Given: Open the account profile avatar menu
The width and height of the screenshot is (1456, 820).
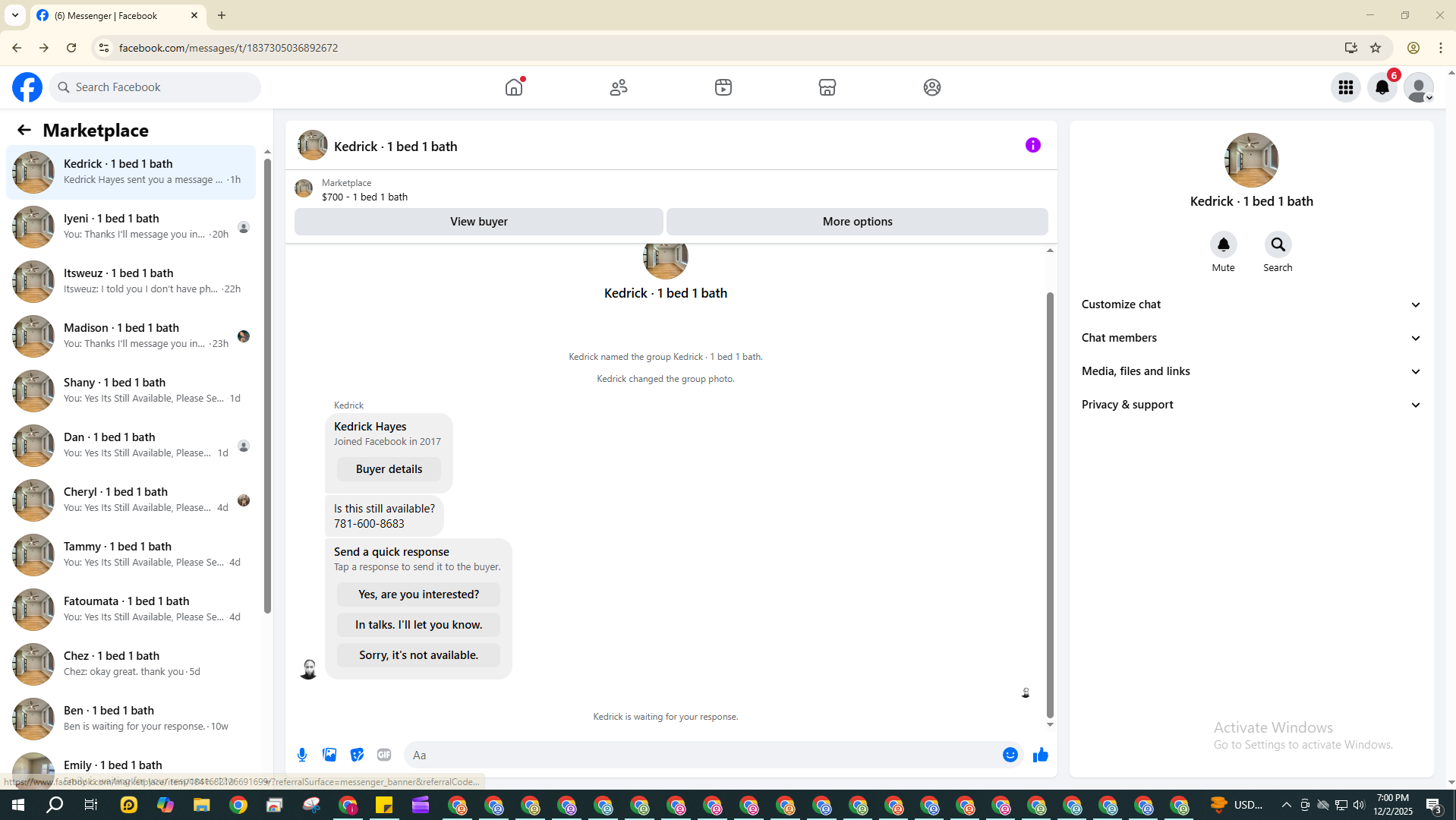Looking at the screenshot, I should (1419, 87).
